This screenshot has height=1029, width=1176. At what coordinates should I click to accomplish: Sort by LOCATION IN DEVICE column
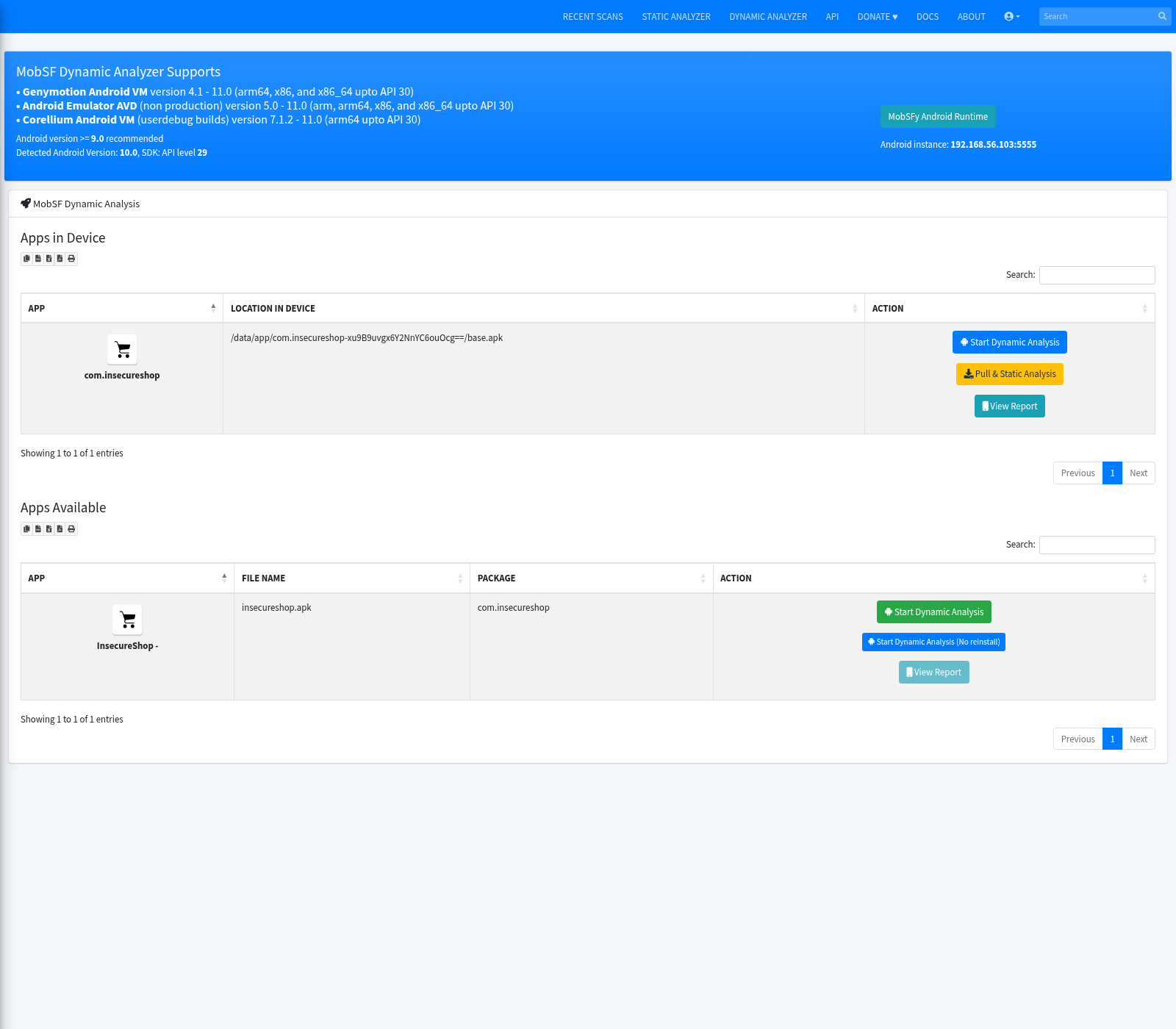[544, 309]
